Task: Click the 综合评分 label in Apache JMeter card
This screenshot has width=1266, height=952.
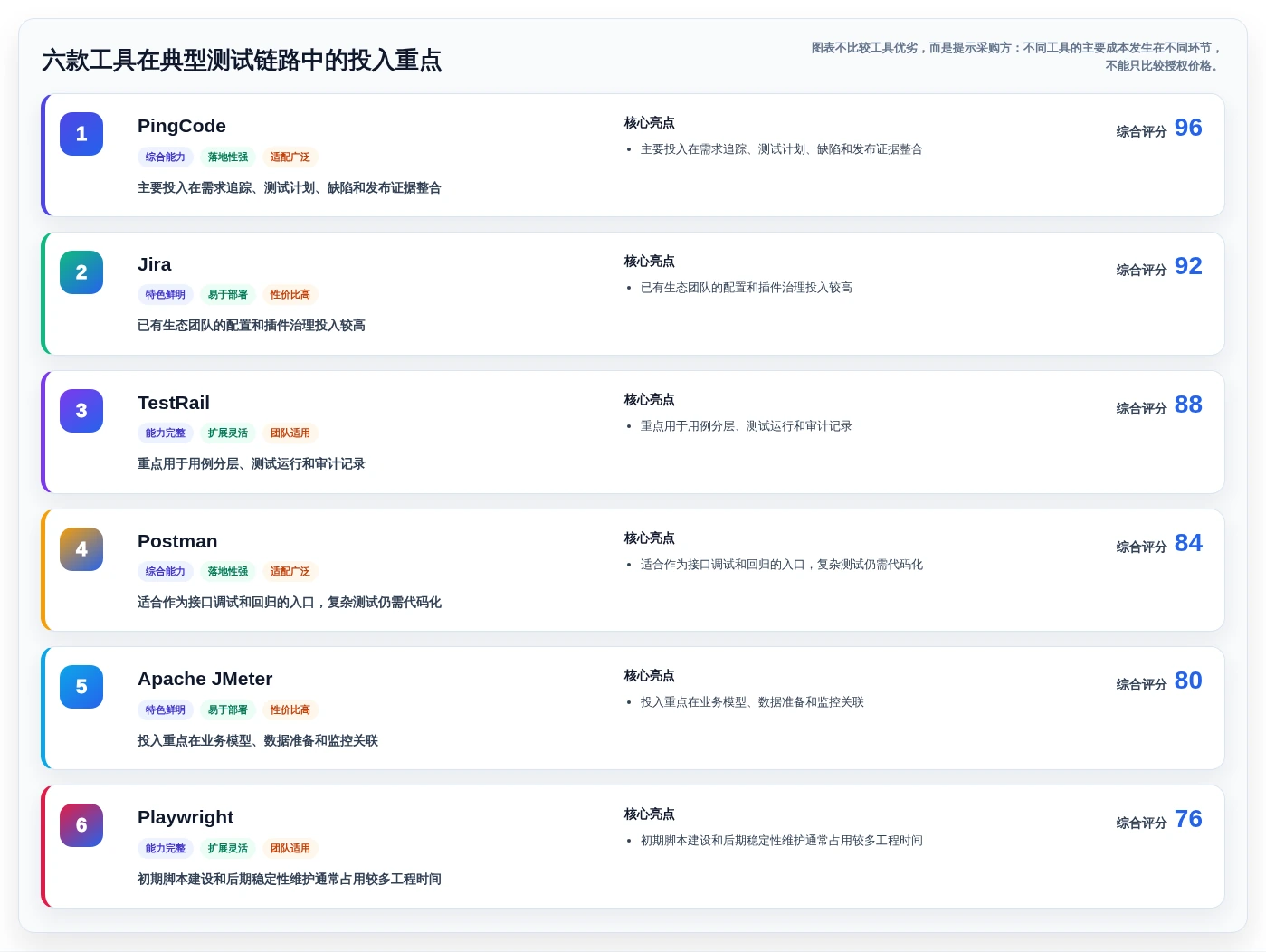Action: (1141, 685)
